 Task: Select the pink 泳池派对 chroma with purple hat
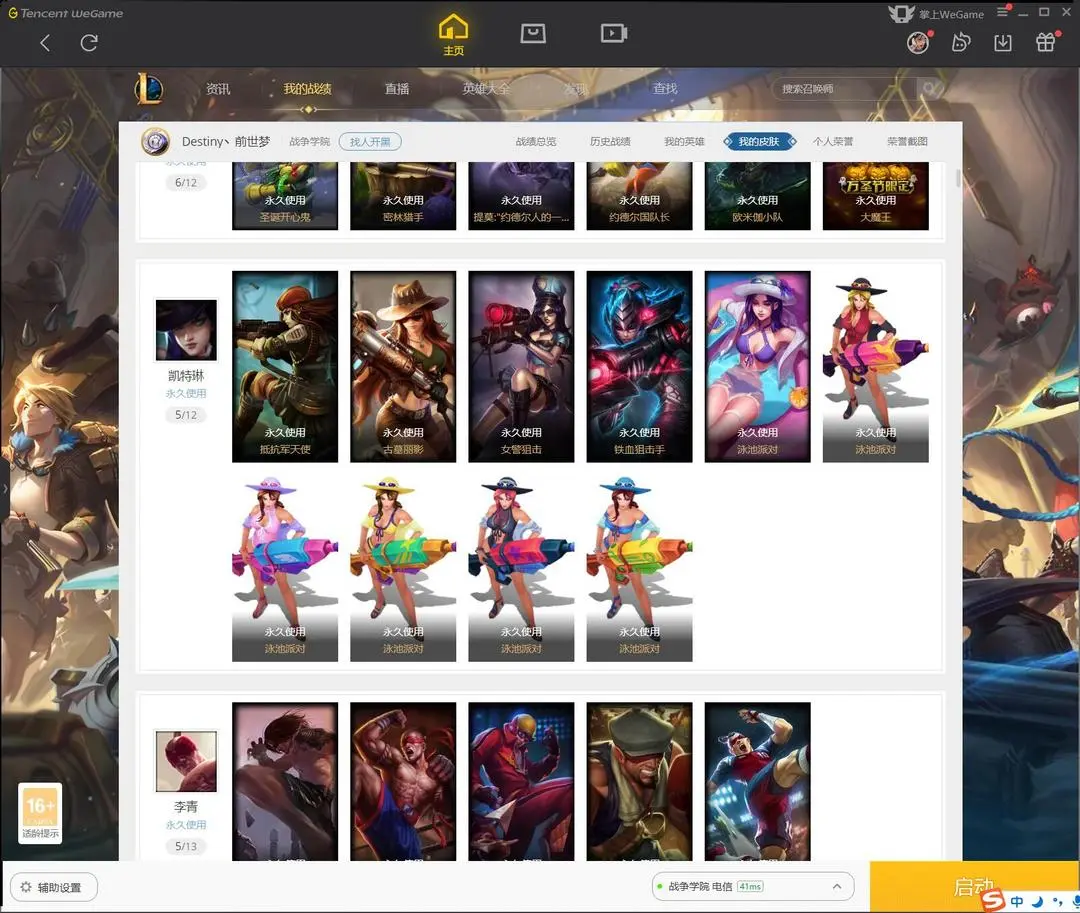click(285, 566)
